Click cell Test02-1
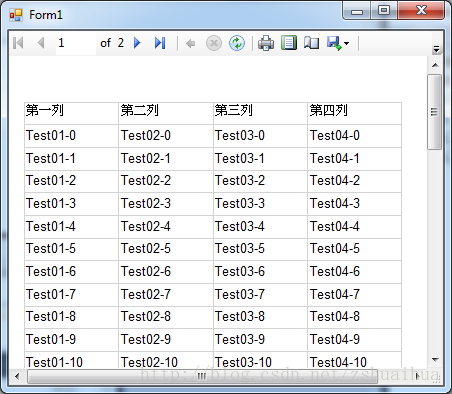The height and width of the screenshot is (394, 452). pyautogui.click(x=166, y=159)
